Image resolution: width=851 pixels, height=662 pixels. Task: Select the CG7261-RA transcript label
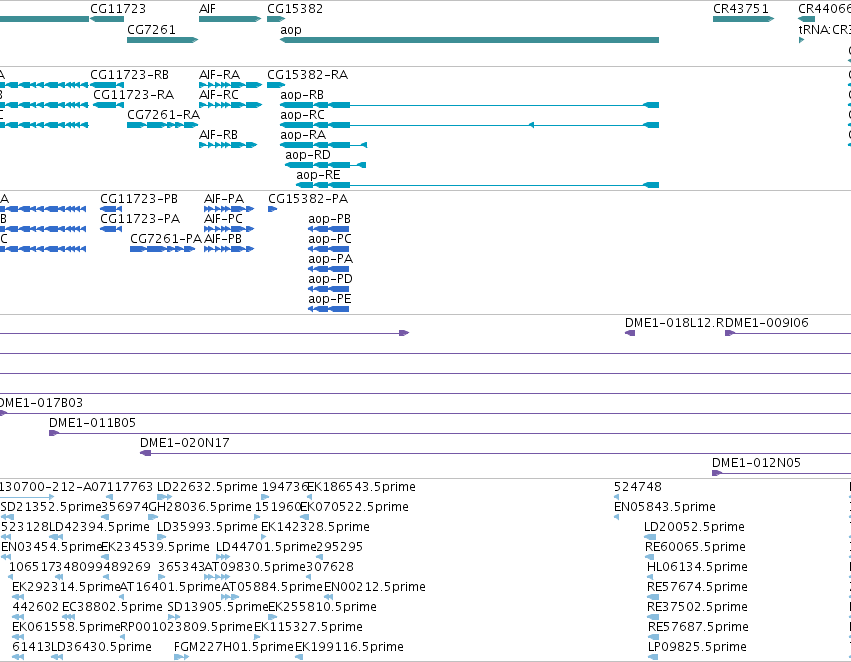163,114
